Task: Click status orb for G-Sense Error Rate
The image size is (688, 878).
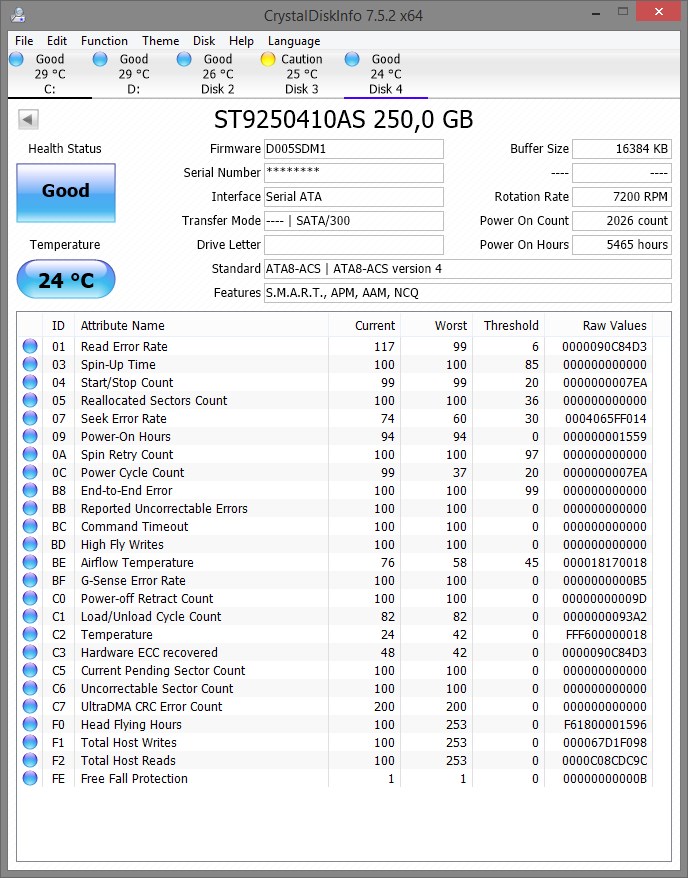Action: tap(30, 580)
